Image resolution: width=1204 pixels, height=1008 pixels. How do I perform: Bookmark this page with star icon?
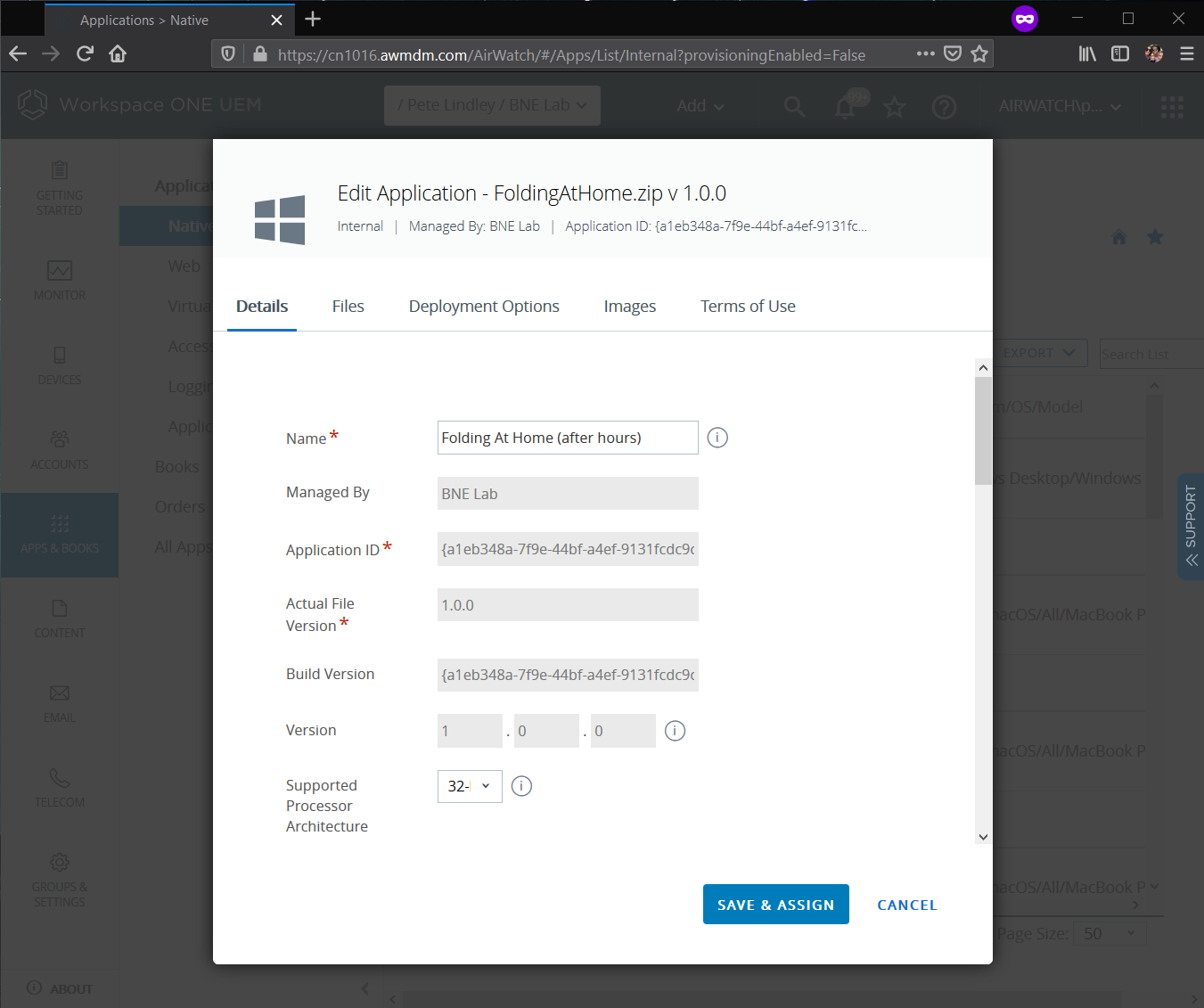coord(979,53)
